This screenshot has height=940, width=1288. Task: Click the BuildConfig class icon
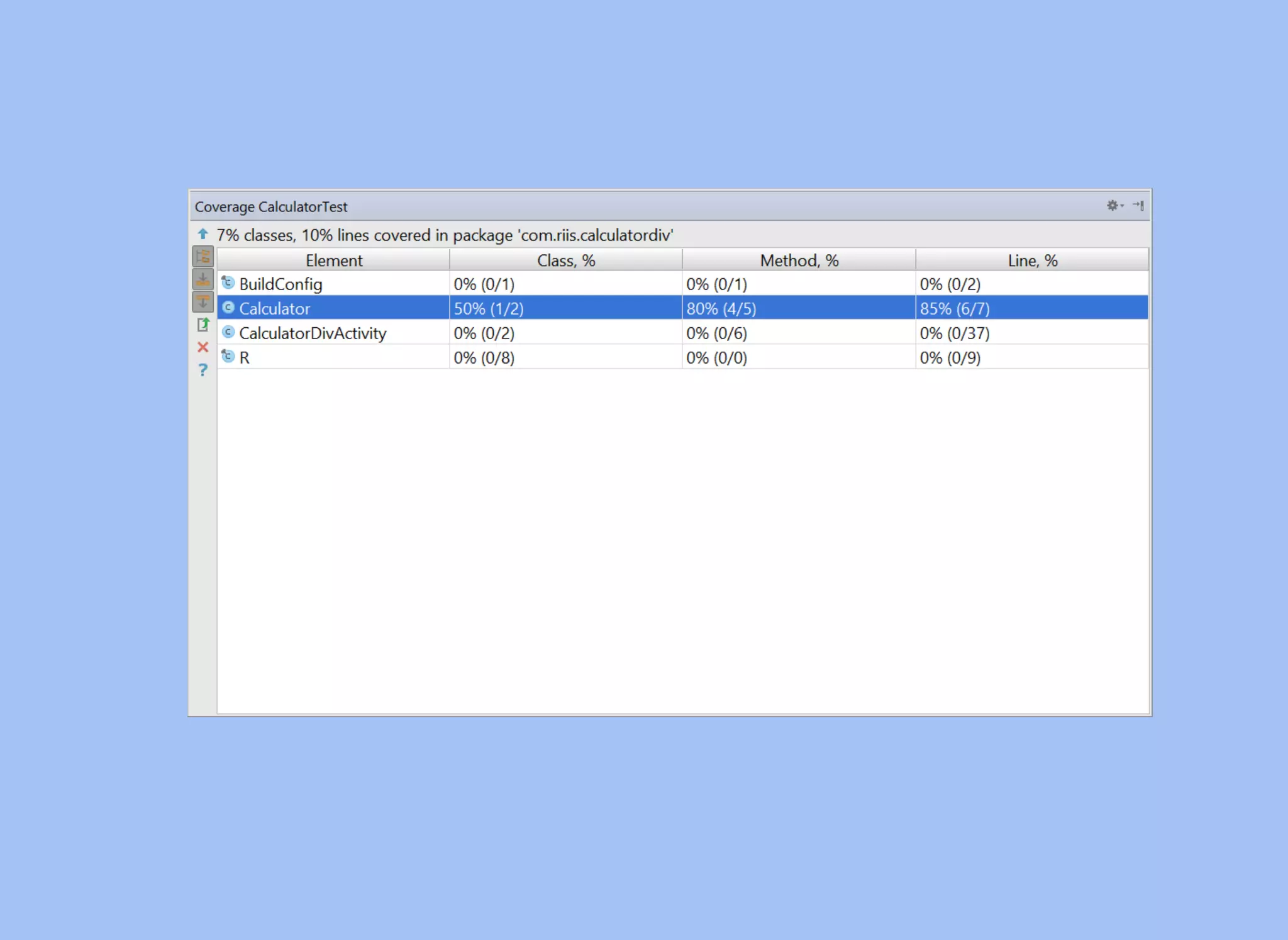[x=228, y=283]
